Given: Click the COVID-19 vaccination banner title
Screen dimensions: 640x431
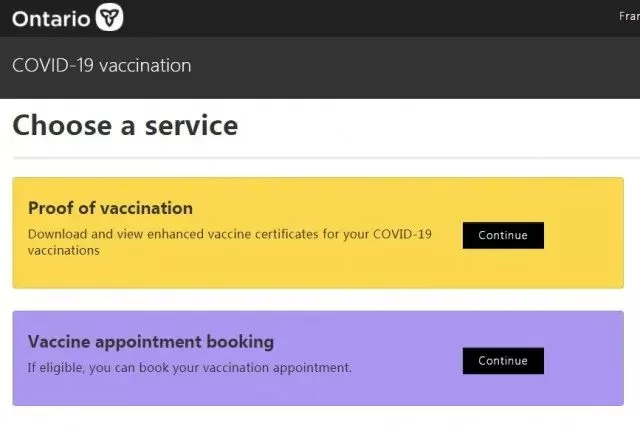Looking at the screenshot, I should [102, 66].
